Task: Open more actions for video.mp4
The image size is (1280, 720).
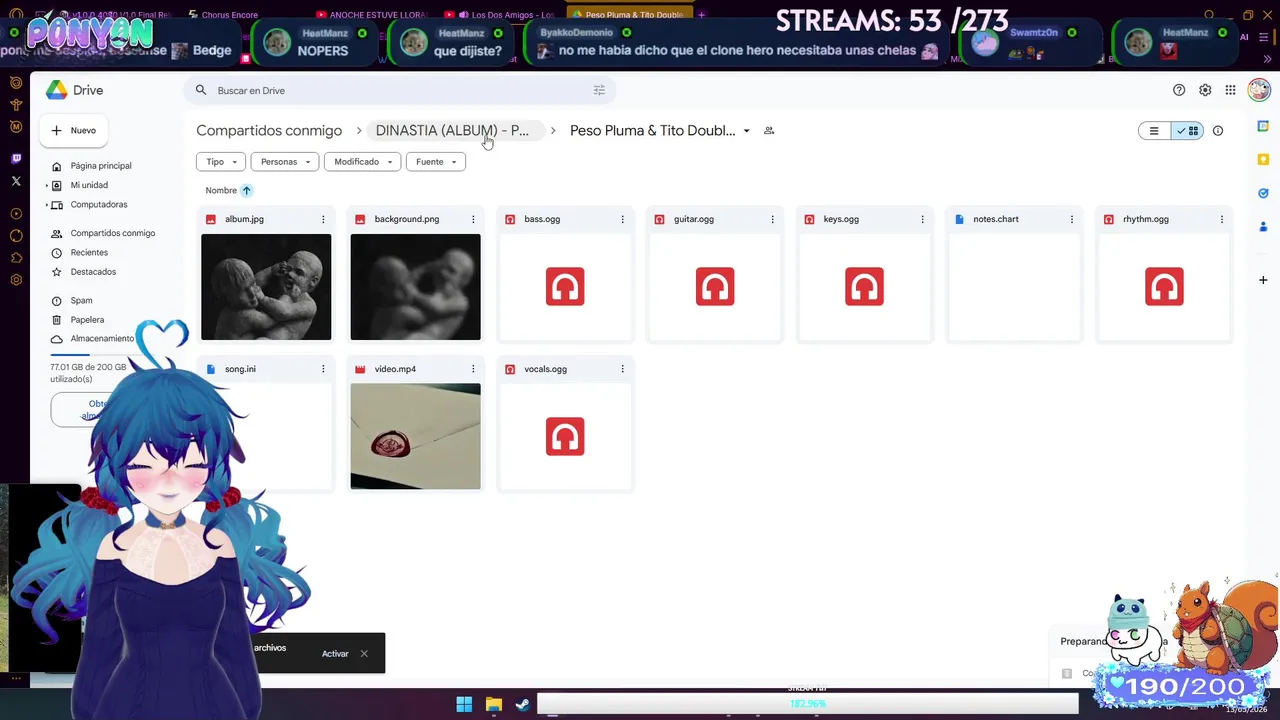Action: (x=473, y=369)
